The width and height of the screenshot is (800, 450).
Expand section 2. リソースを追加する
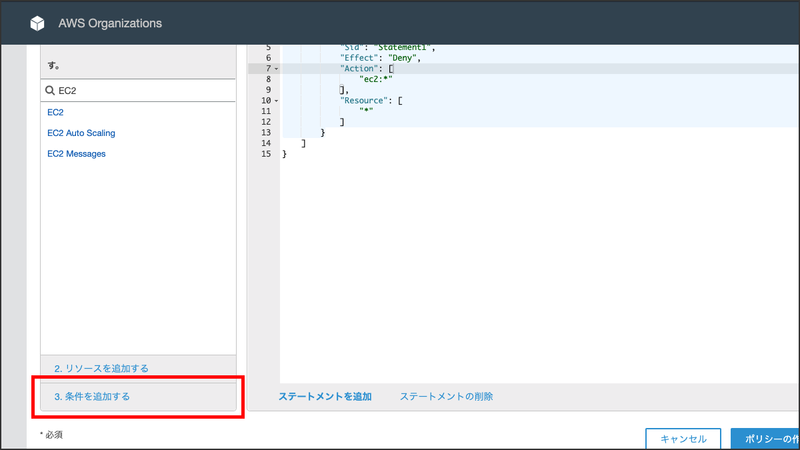138,368
